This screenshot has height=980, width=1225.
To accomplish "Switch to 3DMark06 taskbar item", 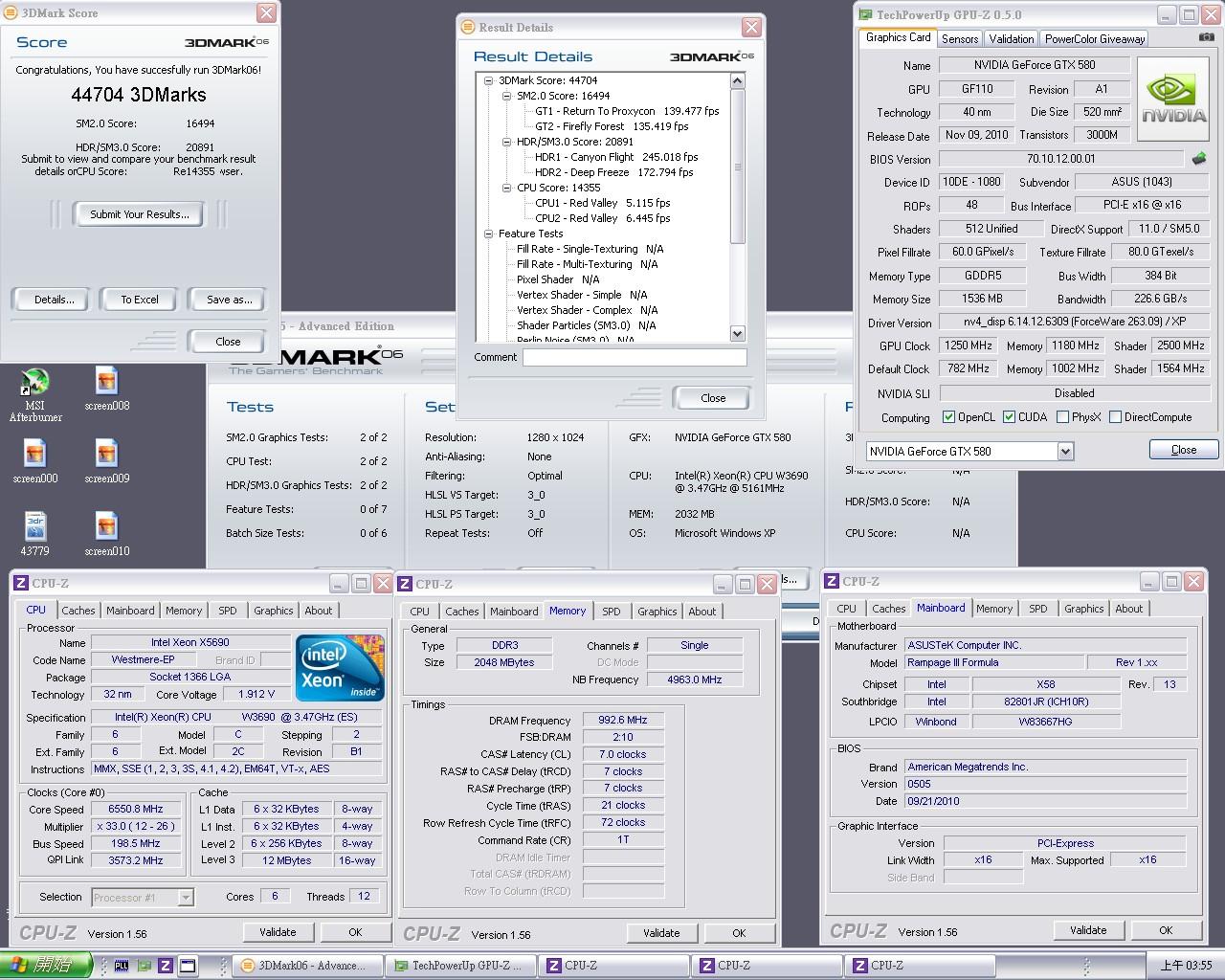I will point(307,966).
